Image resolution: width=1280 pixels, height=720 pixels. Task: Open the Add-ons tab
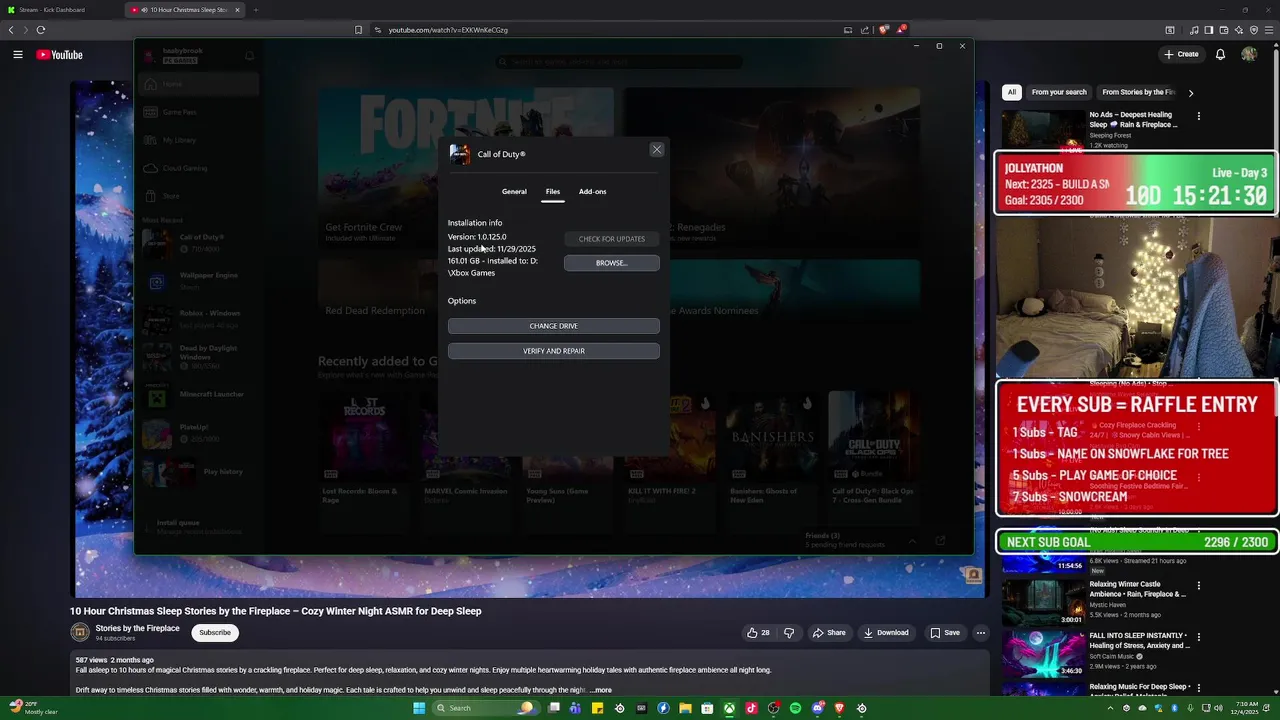coord(592,191)
